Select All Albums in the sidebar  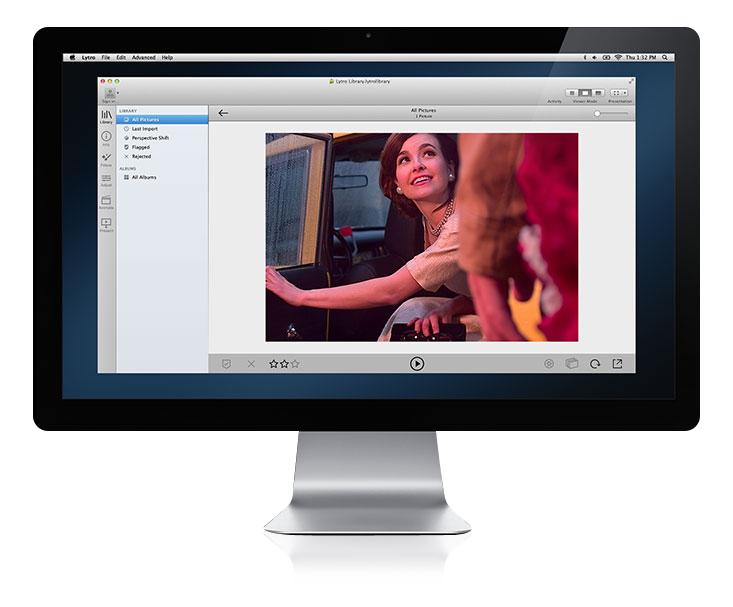point(144,177)
